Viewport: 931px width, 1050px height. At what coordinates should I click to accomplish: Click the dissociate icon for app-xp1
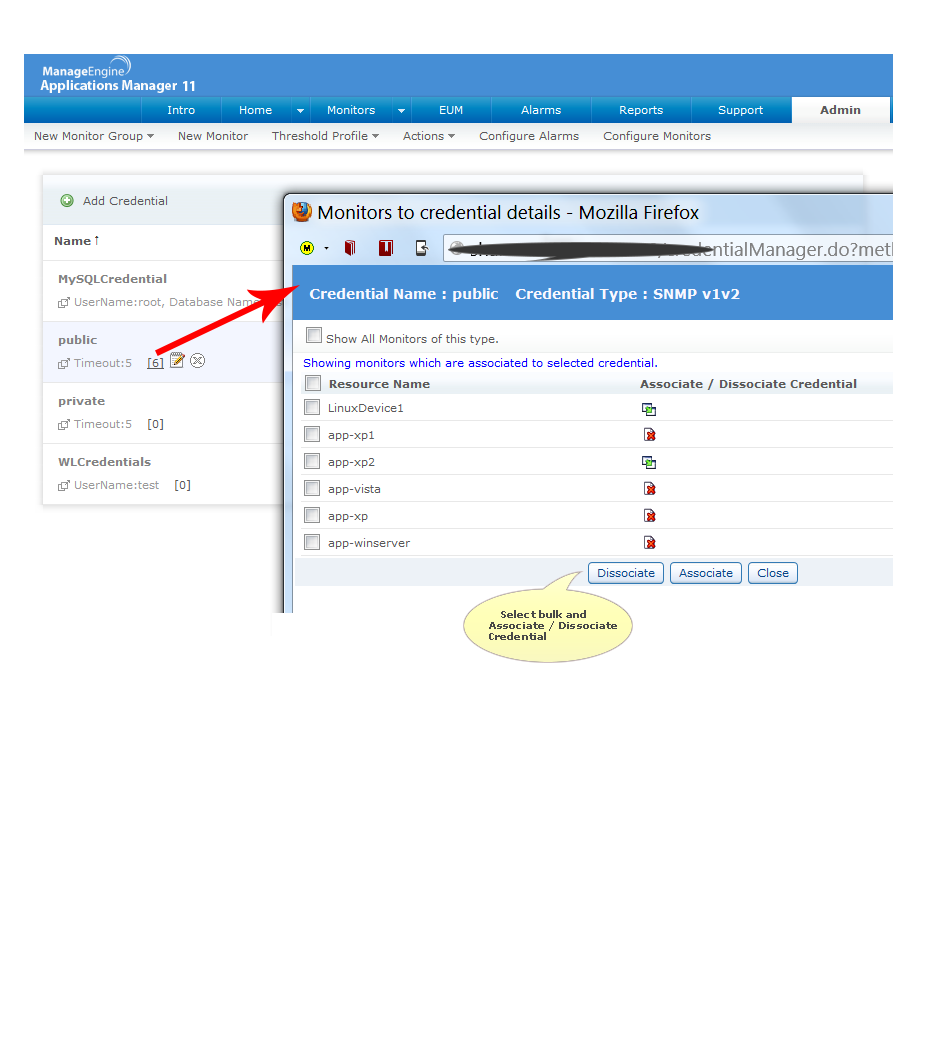649,435
